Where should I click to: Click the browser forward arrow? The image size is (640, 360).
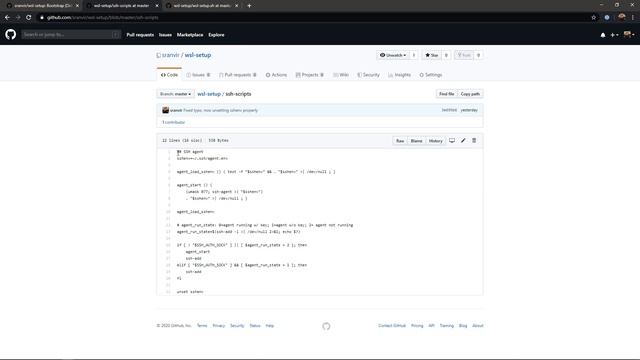point(18,18)
